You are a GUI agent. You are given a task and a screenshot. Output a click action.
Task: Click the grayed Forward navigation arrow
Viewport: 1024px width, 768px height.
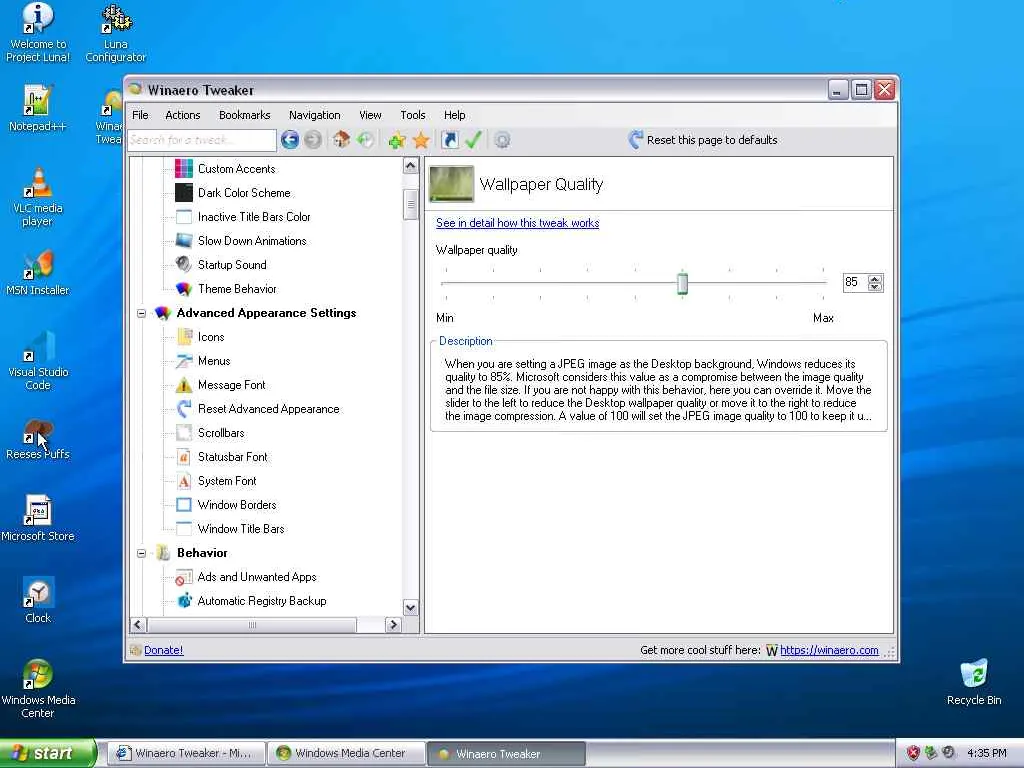313,140
